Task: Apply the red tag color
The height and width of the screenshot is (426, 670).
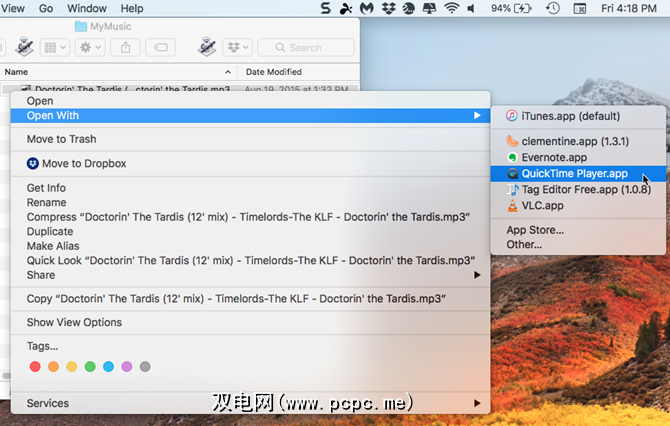Action: [x=35, y=367]
